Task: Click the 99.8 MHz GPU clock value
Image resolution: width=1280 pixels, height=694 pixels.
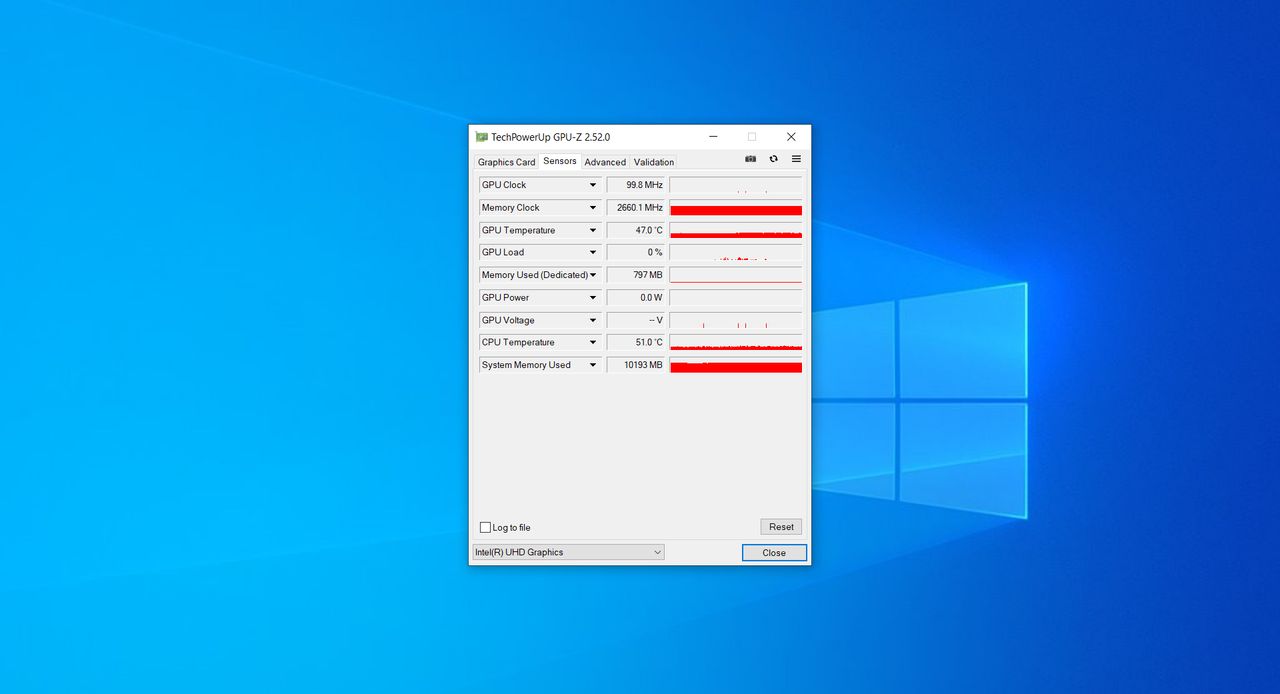Action: click(x=636, y=185)
